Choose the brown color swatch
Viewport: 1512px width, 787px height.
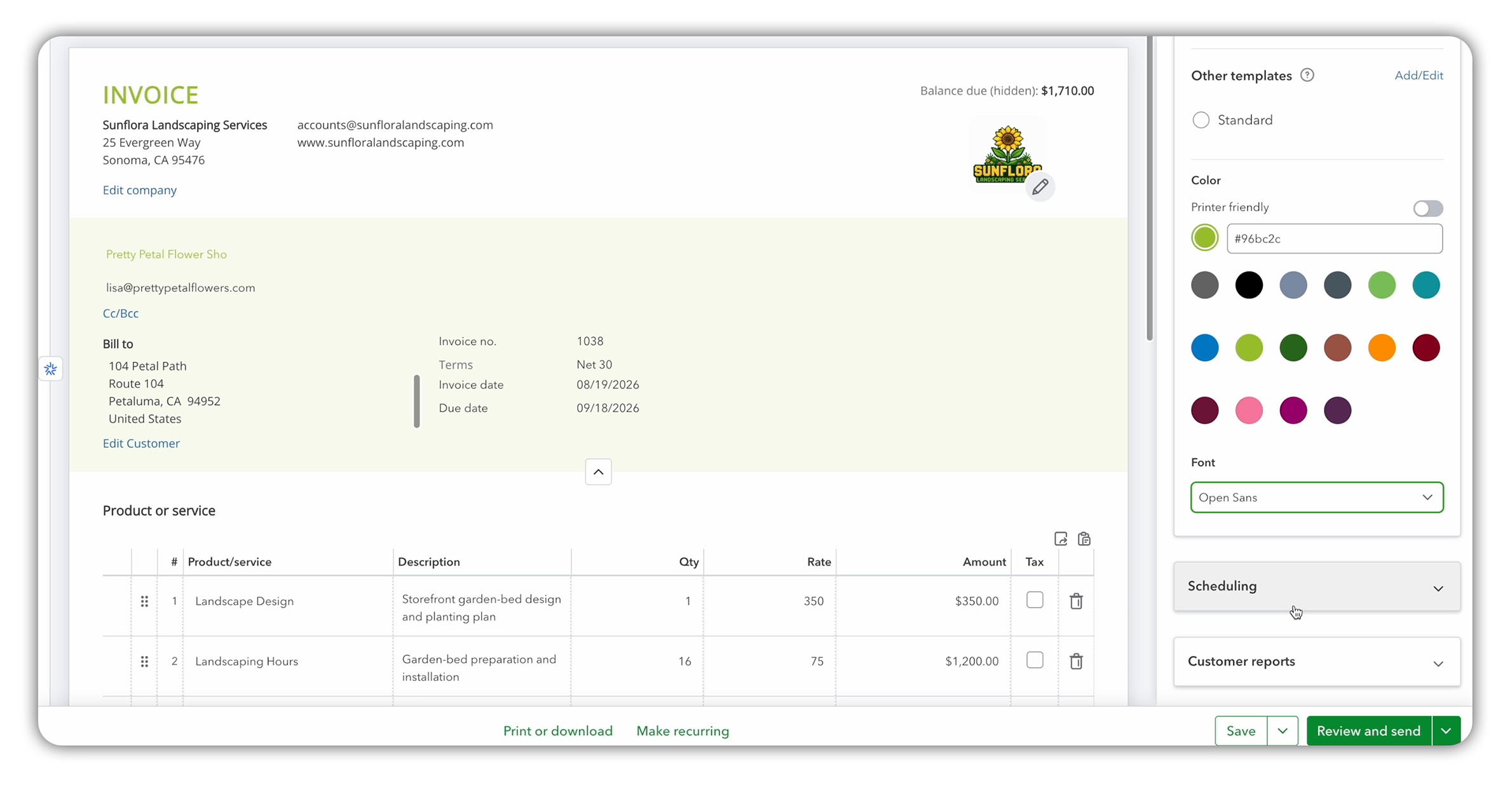tap(1337, 348)
